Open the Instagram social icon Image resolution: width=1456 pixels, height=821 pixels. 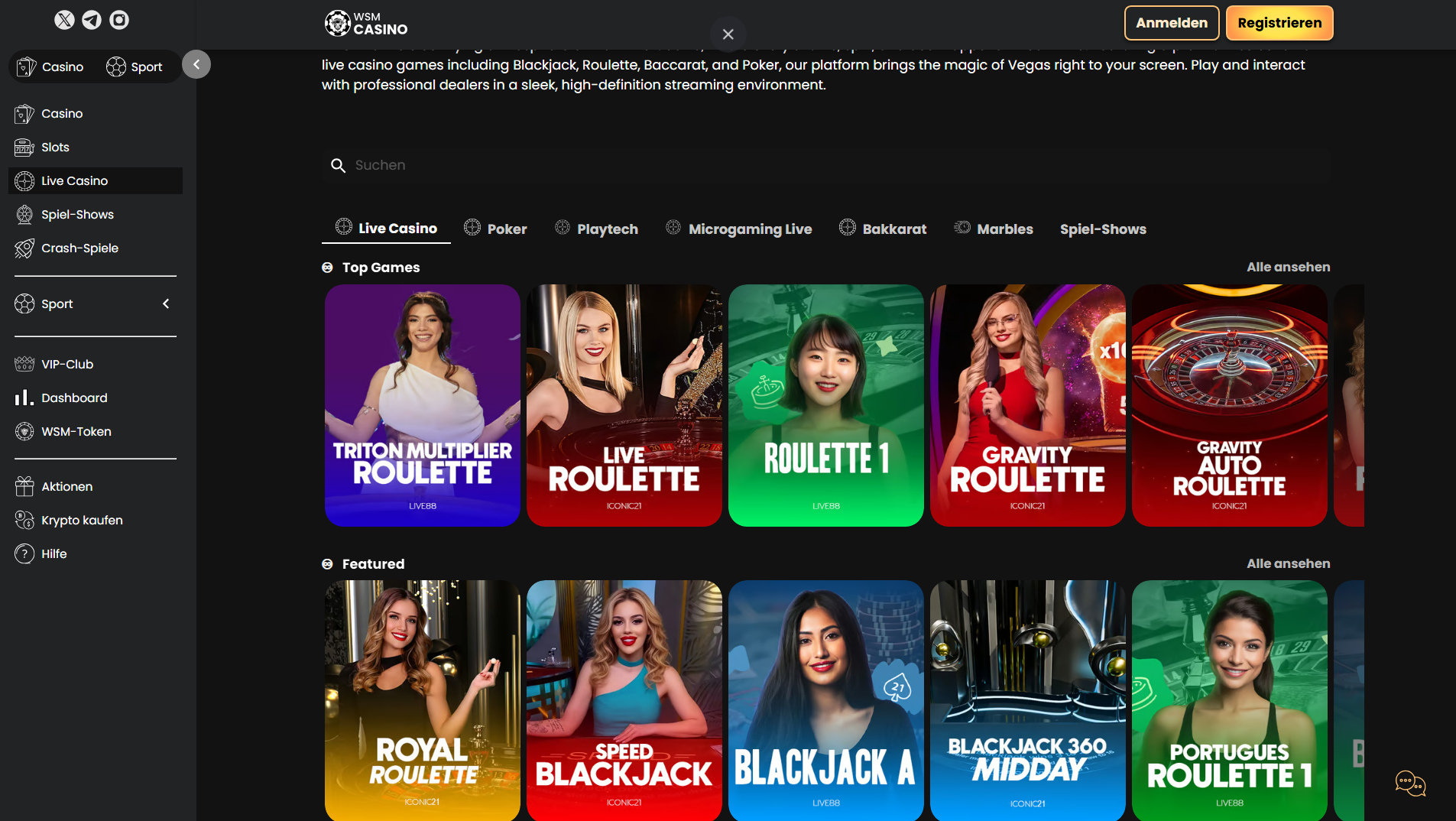(x=119, y=19)
